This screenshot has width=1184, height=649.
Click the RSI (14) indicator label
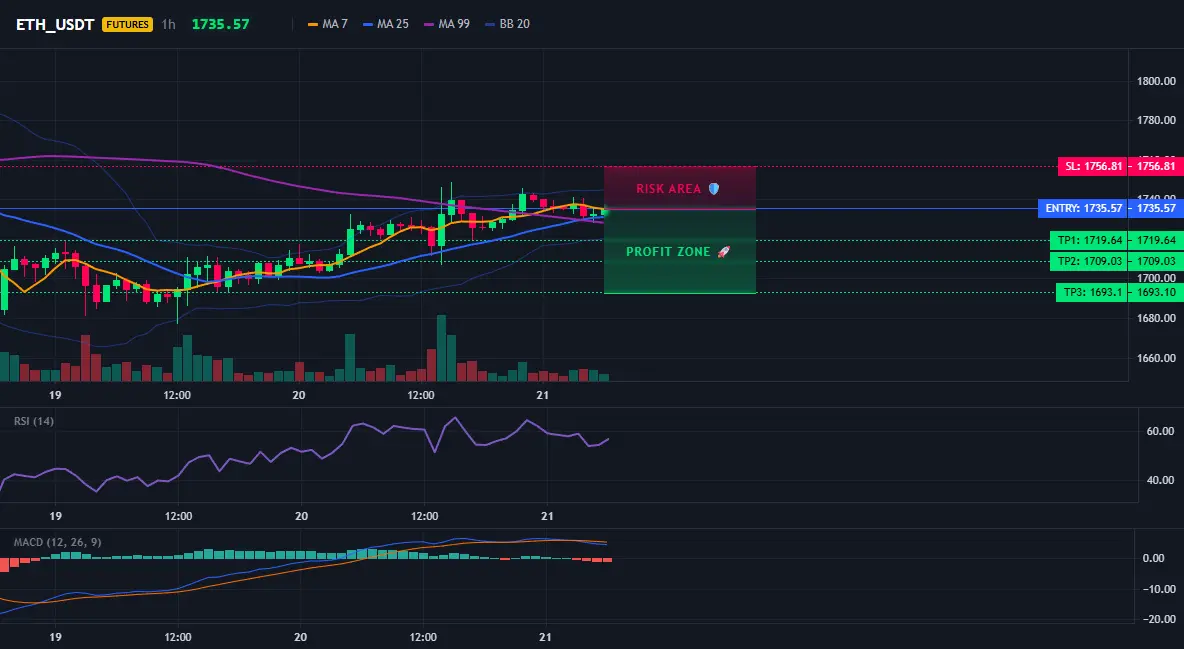[34, 421]
